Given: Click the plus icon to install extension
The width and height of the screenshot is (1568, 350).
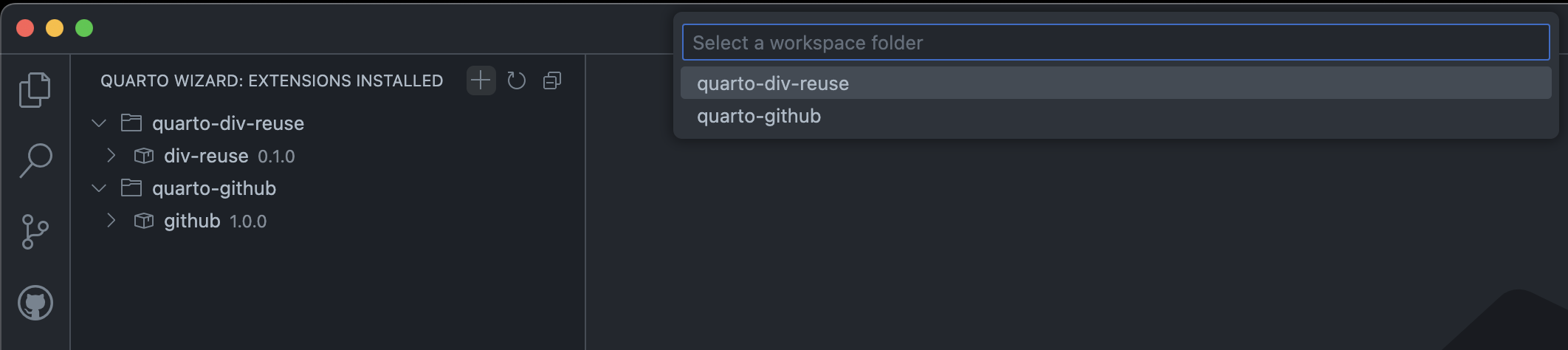Looking at the screenshot, I should click(481, 80).
